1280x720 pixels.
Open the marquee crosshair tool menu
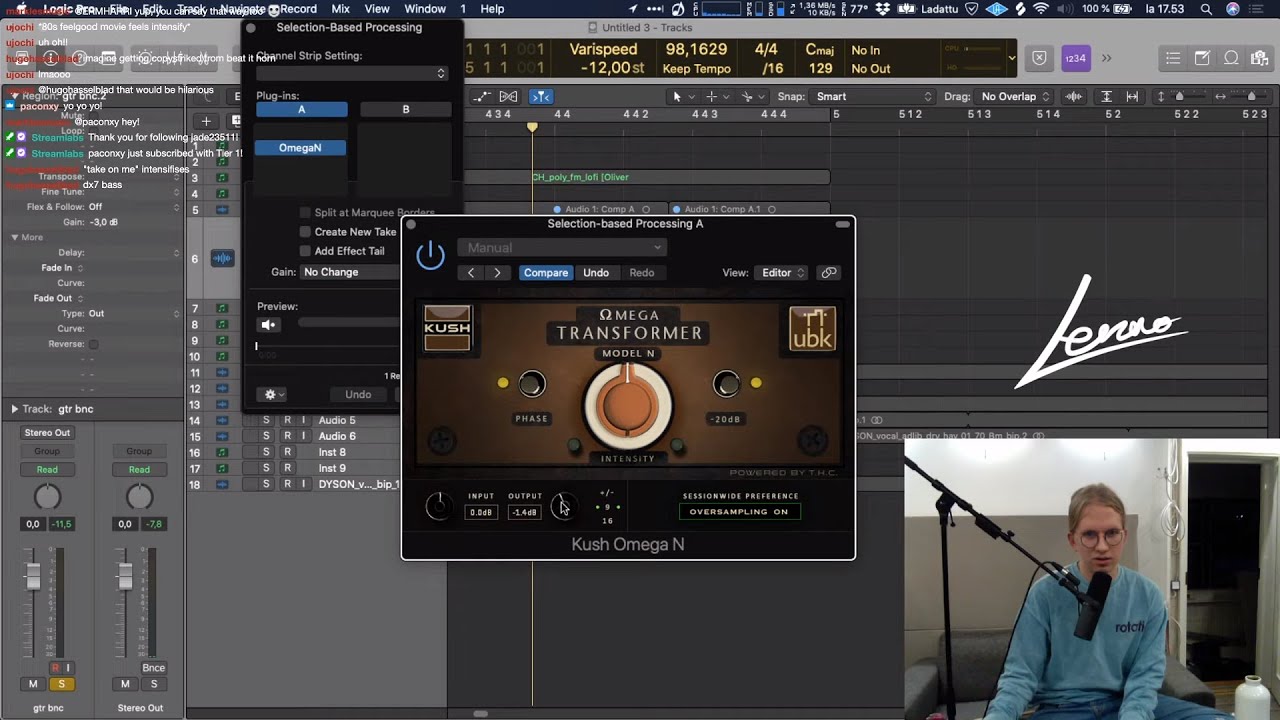717,96
